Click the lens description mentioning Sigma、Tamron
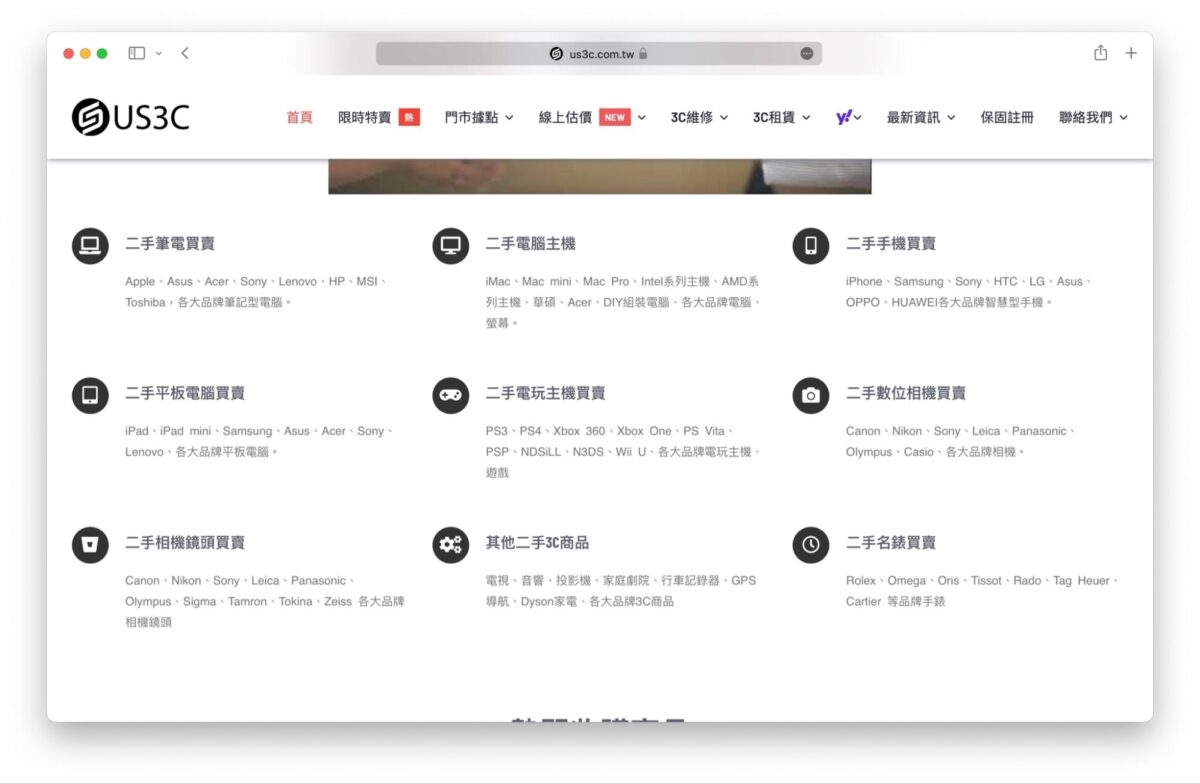 pyautogui.click(x=265, y=601)
